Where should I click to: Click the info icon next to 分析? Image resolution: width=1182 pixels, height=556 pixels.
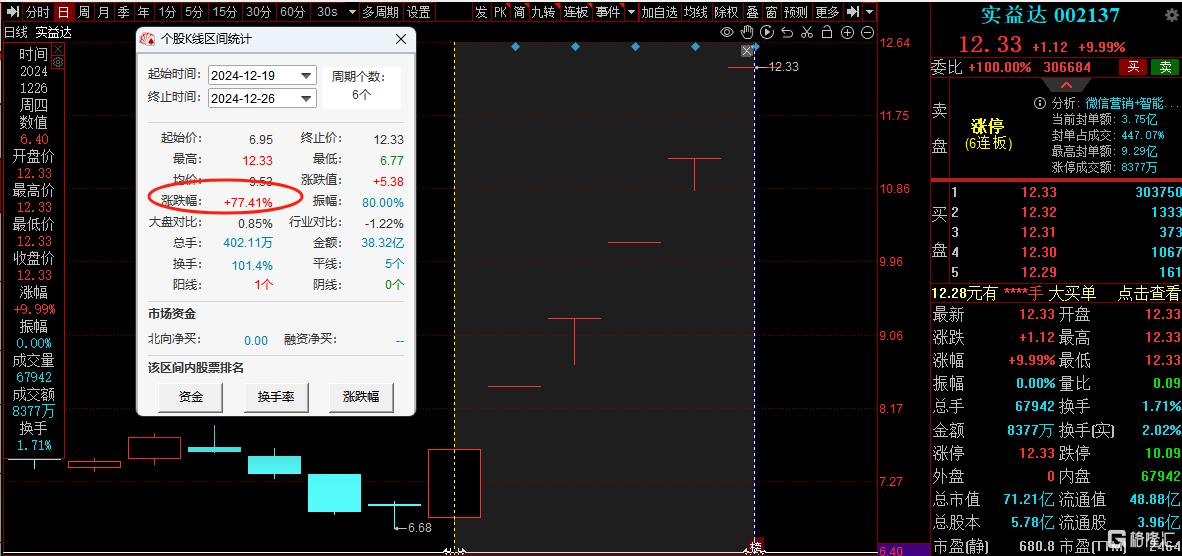[1040, 103]
